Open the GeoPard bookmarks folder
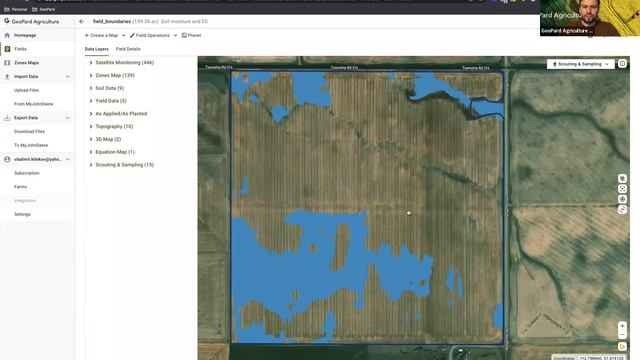This screenshot has height=360, width=640. tap(44, 9)
